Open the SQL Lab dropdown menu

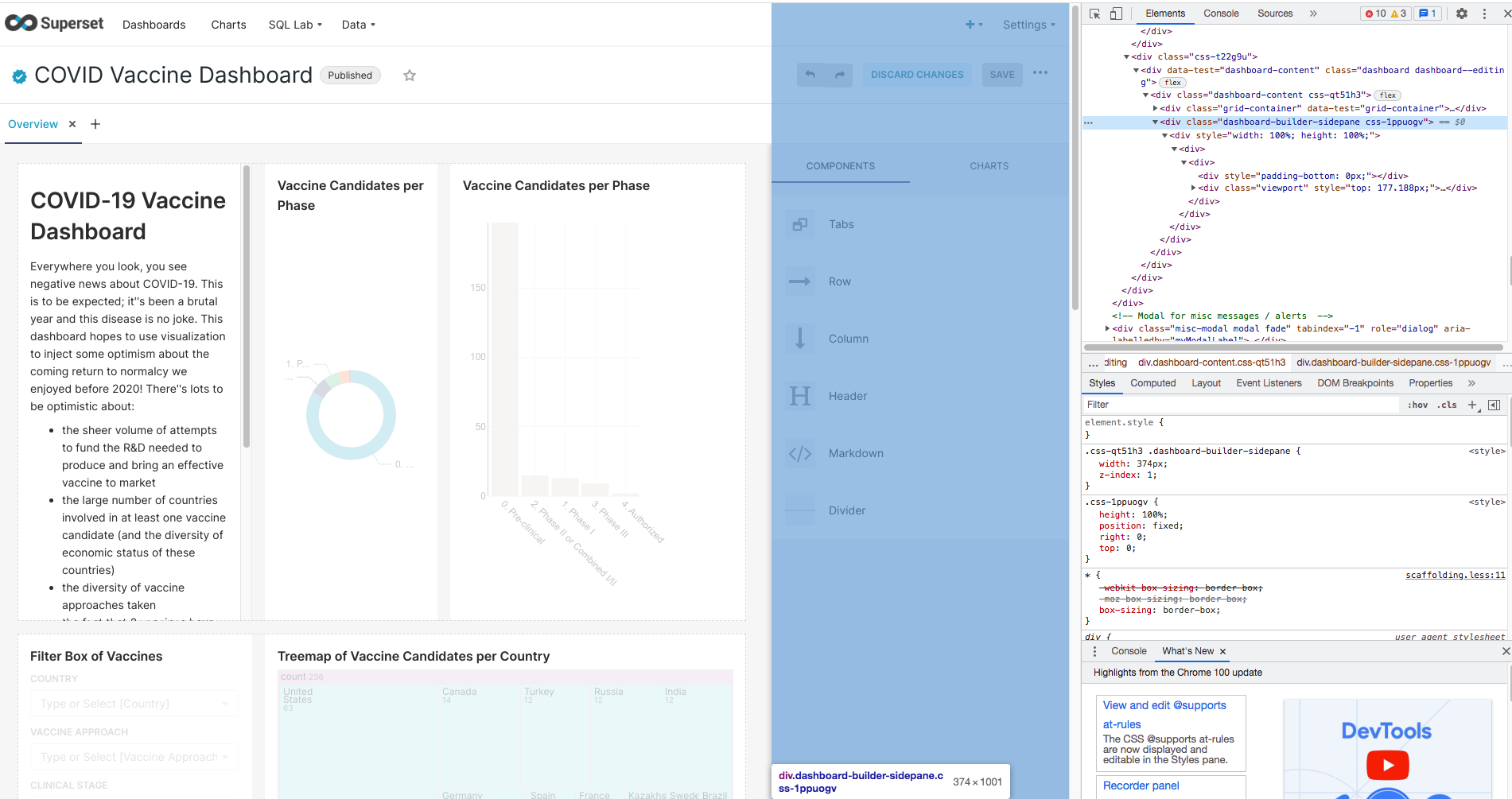295,25
